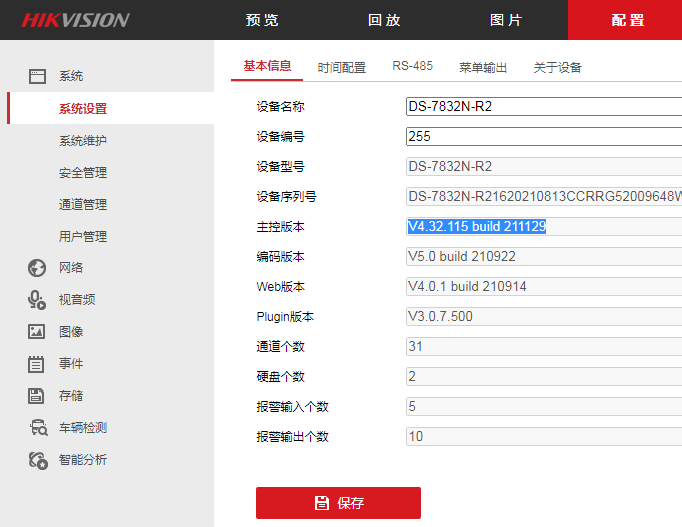Open the RS-485 sub-tab
682x527 pixels.
[x=412, y=66]
